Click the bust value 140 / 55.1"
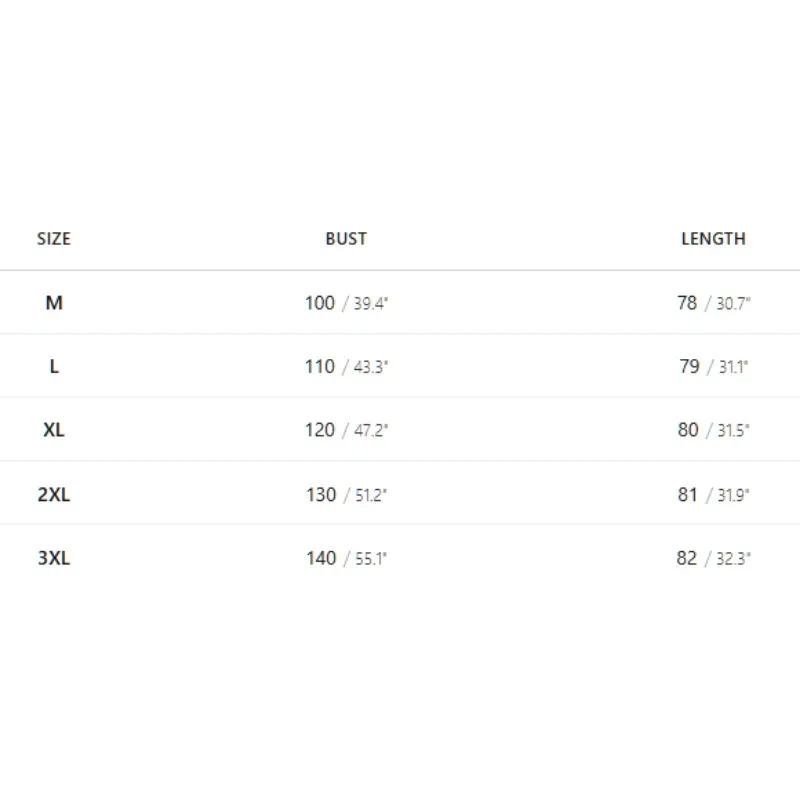Image resolution: width=800 pixels, height=800 pixels. coord(346,558)
